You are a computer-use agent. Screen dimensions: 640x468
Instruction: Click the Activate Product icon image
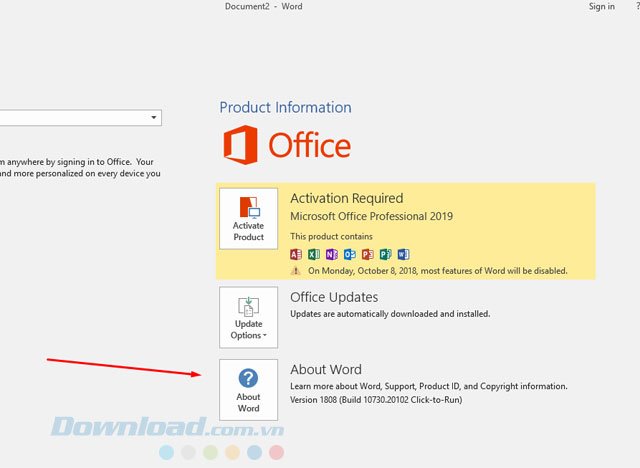pyautogui.click(x=249, y=207)
